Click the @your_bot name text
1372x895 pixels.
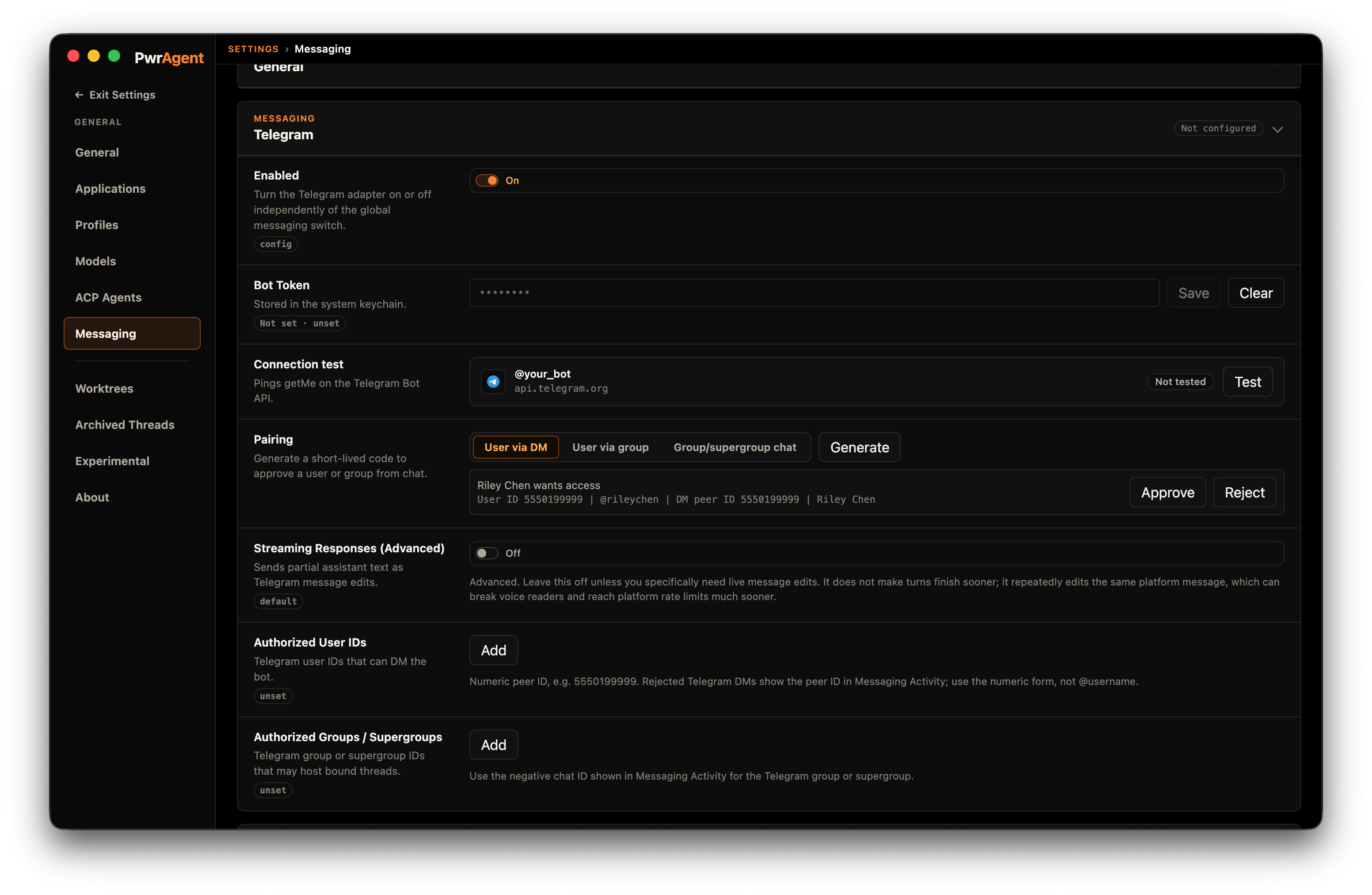pyautogui.click(x=542, y=374)
